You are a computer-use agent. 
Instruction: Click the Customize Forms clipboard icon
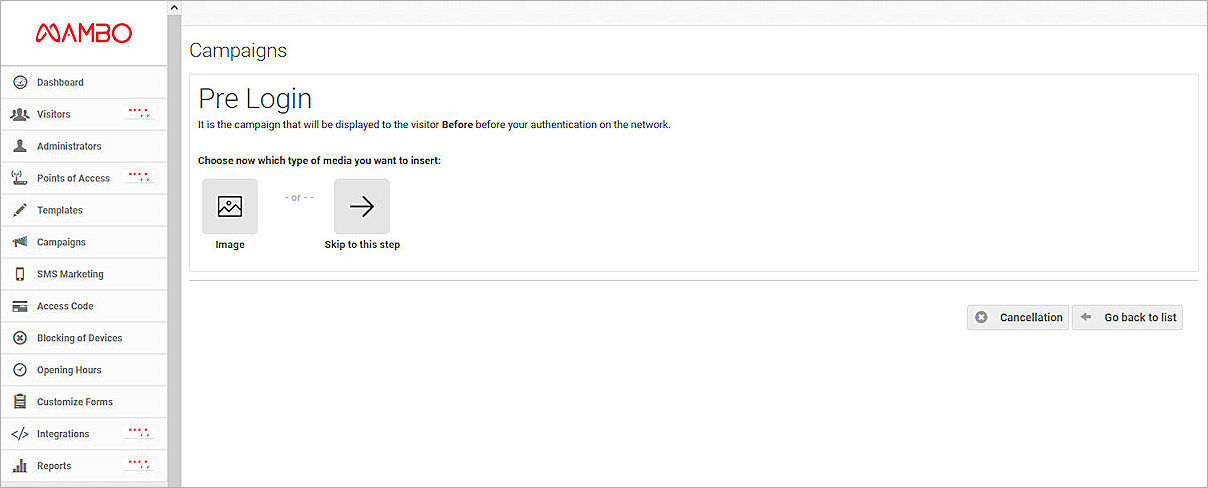(x=19, y=402)
